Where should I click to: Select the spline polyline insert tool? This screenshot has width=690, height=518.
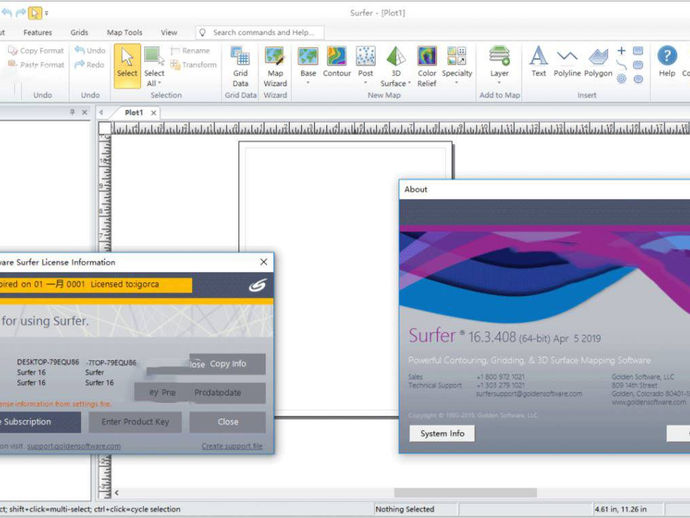coord(621,65)
